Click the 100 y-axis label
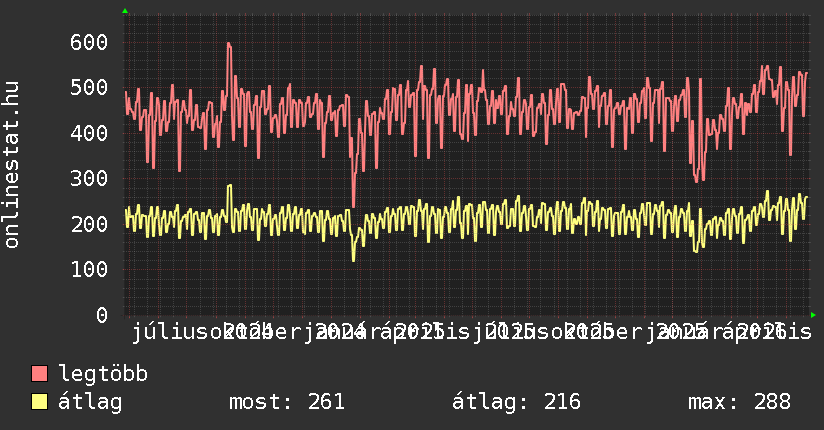 pyautogui.click(x=88, y=269)
